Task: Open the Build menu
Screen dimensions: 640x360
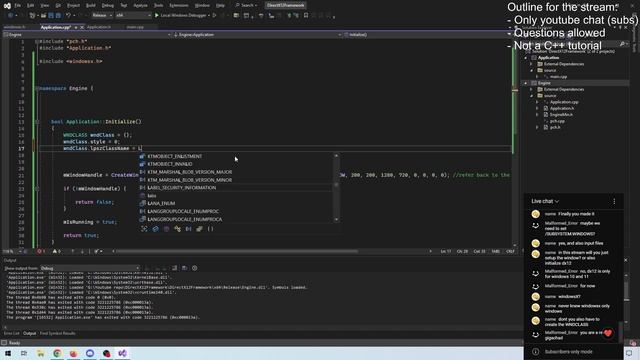Action: (91, 5)
